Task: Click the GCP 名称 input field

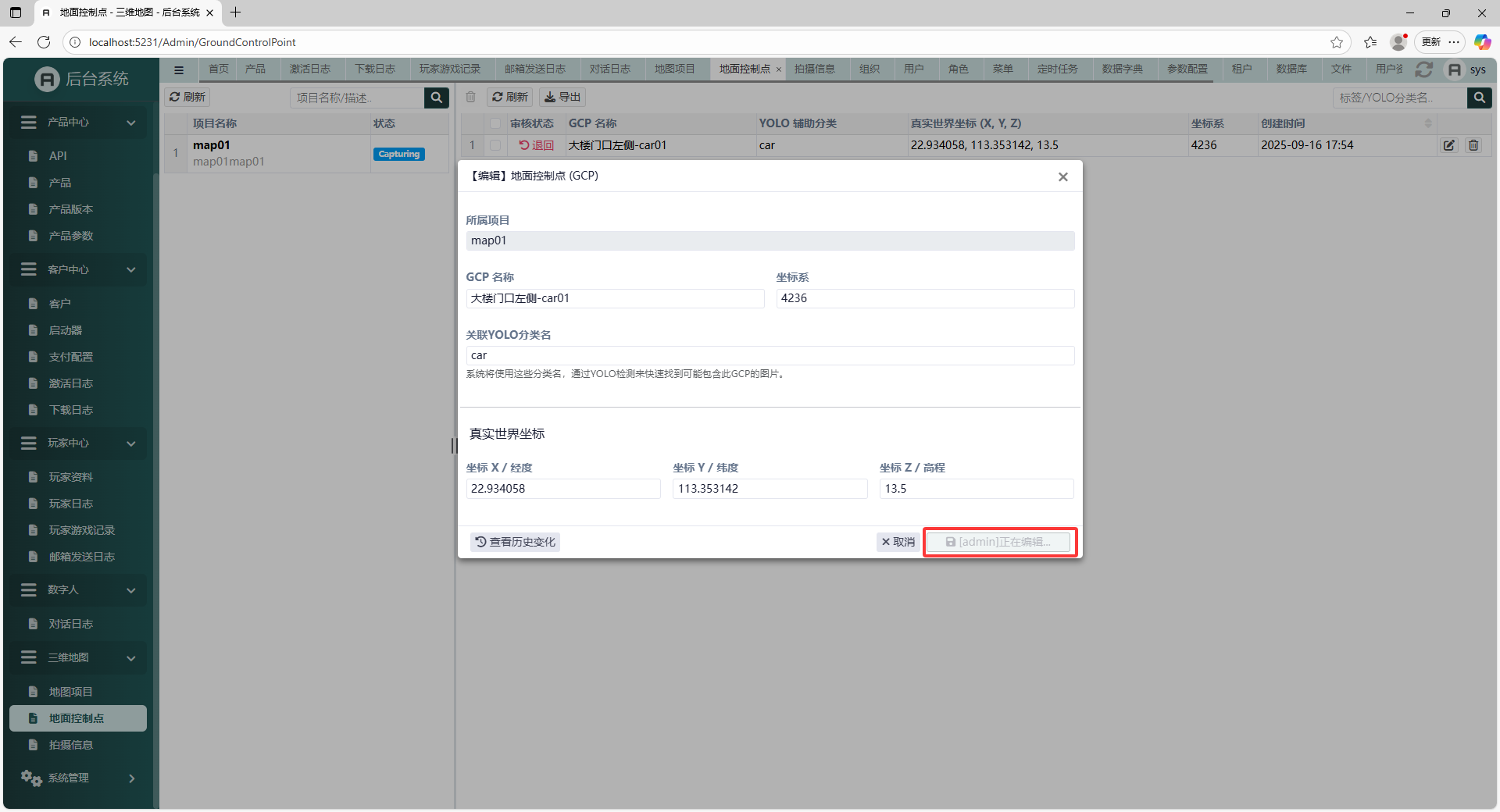Action: tap(615, 298)
